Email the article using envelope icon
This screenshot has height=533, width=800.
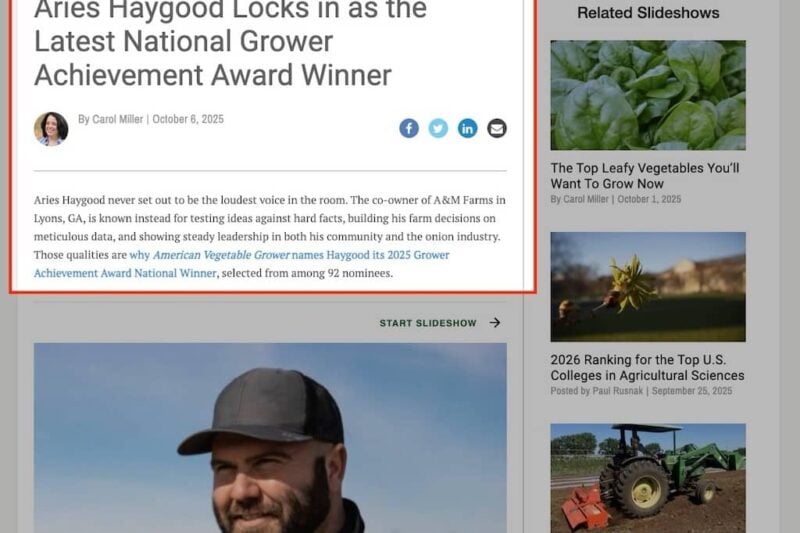[x=497, y=128]
